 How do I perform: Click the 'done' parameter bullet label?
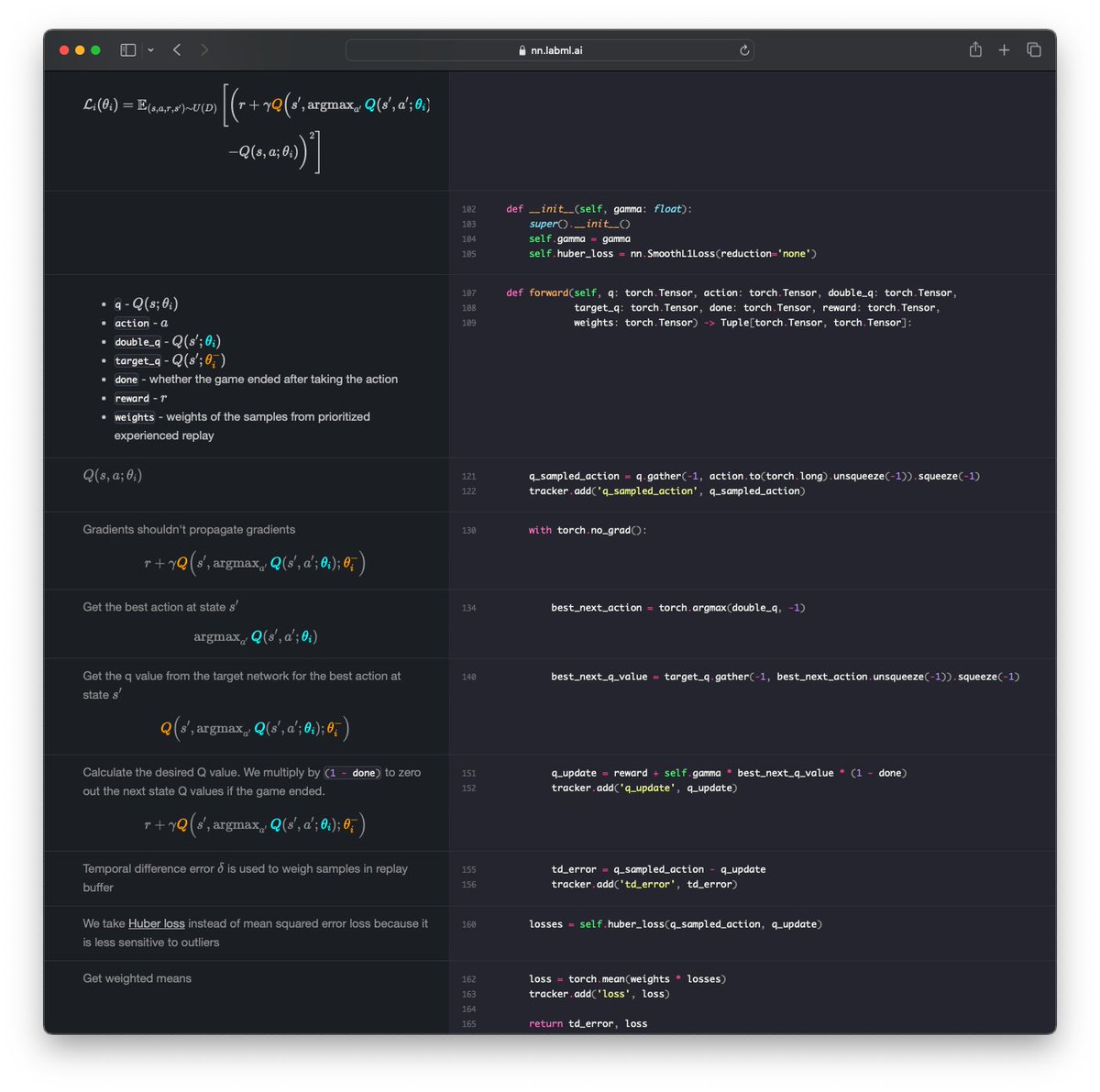(126, 380)
